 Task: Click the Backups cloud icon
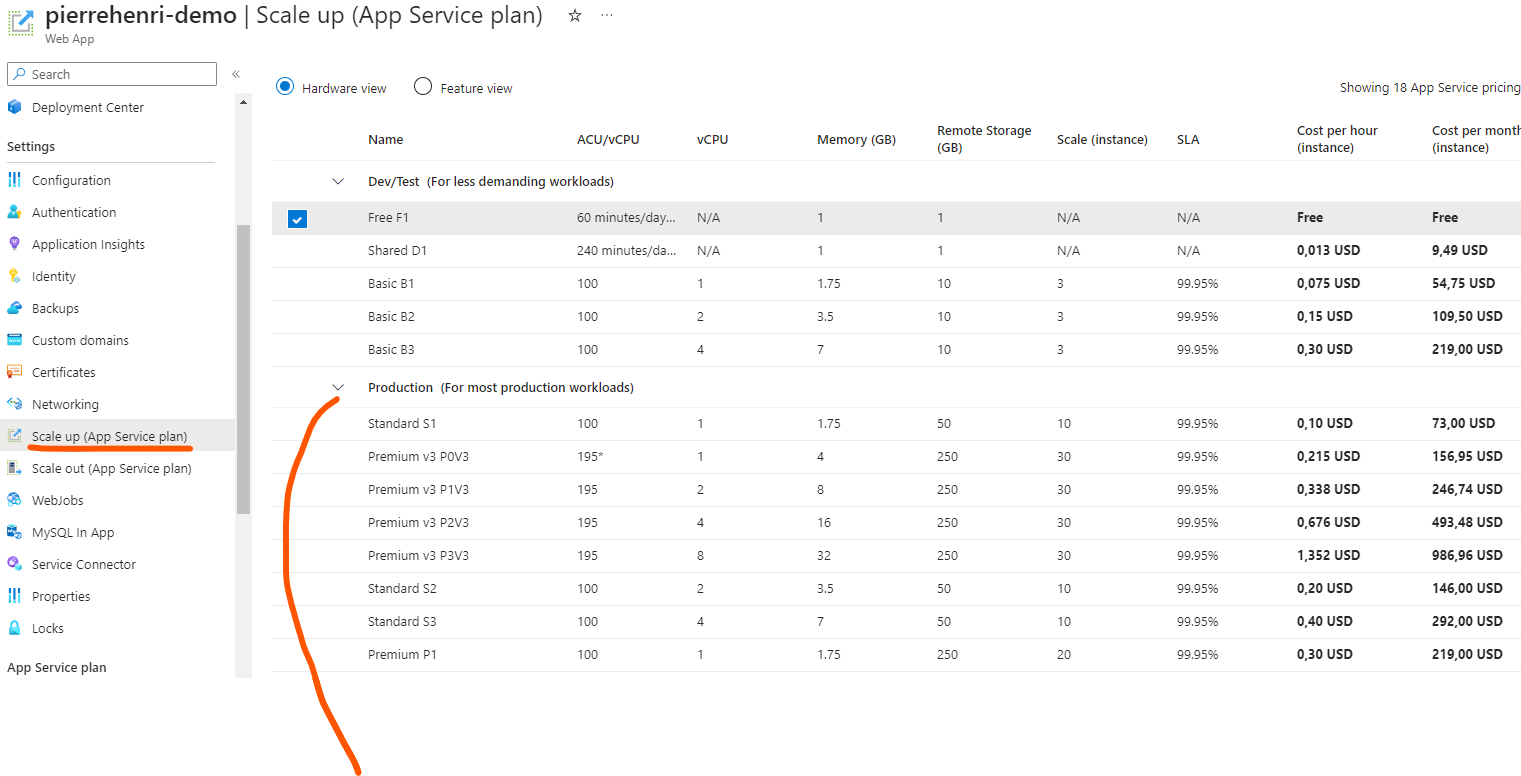coord(14,308)
